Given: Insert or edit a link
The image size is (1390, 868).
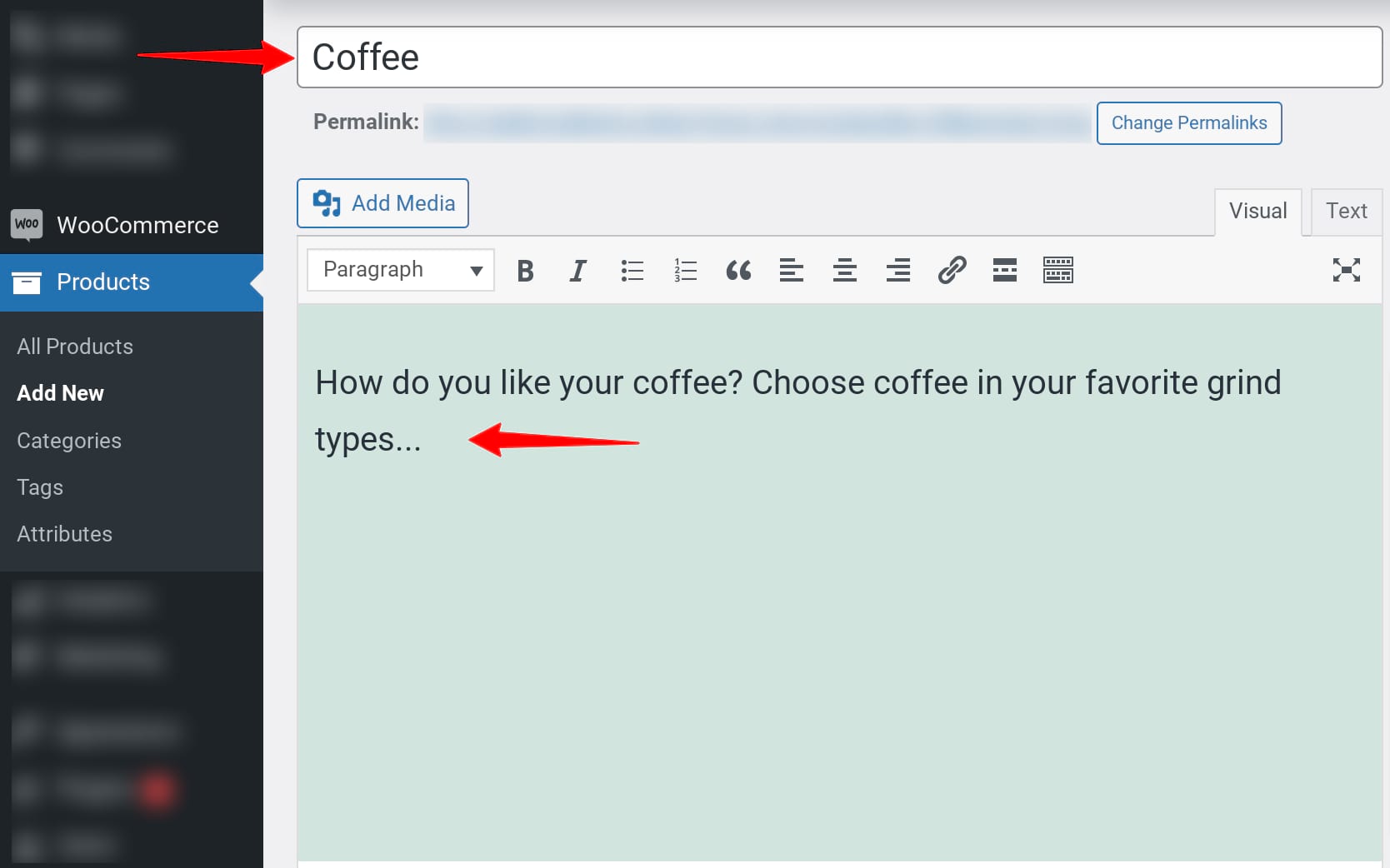Looking at the screenshot, I should [952, 271].
